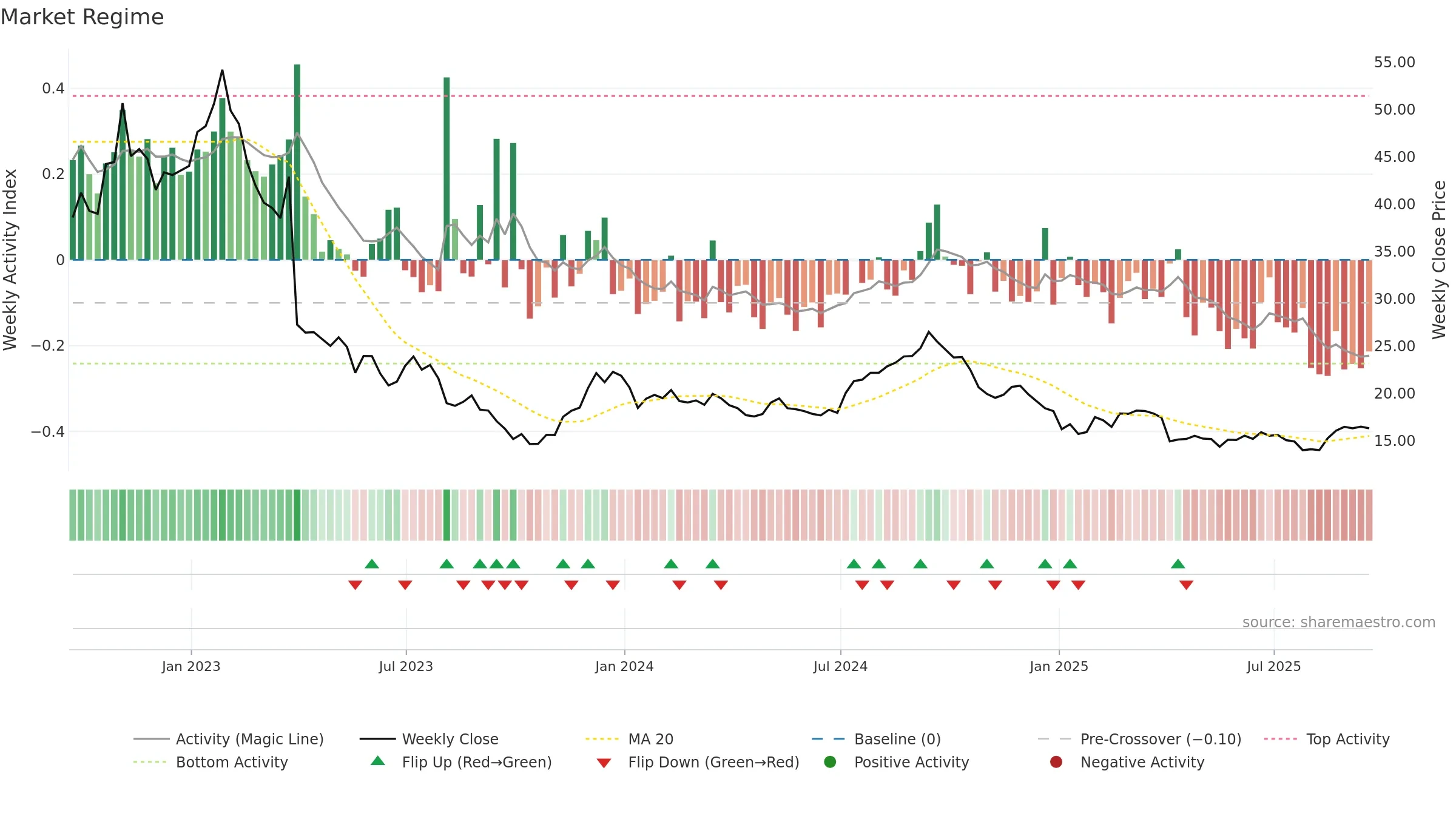Click the 35.00 price axis tick
The width and height of the screenshot is (1456, 819).
click(x=1394, y=251)
